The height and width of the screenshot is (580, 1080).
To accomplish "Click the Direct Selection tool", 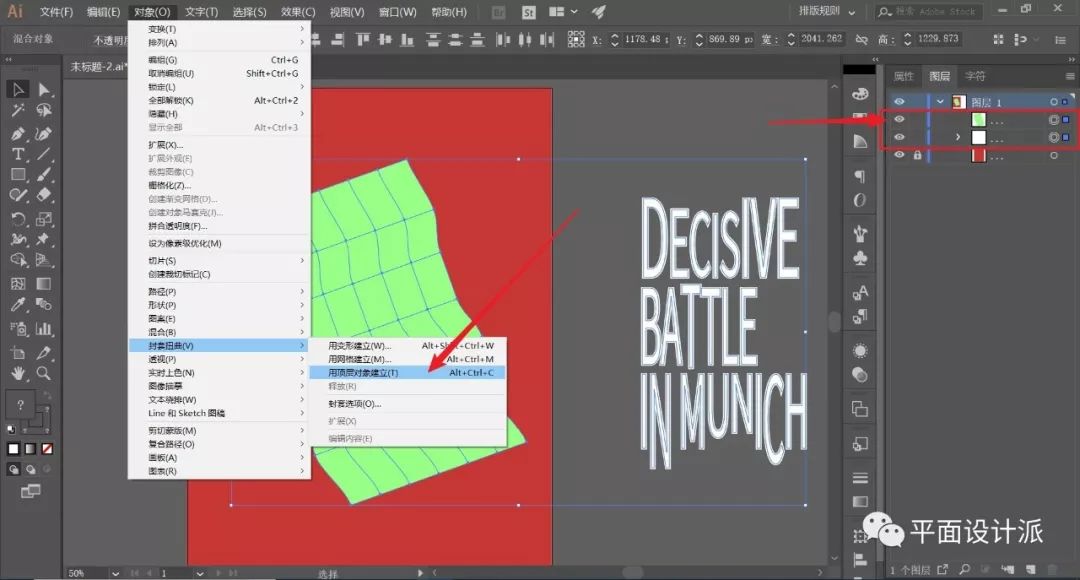I will coord(44,90).
